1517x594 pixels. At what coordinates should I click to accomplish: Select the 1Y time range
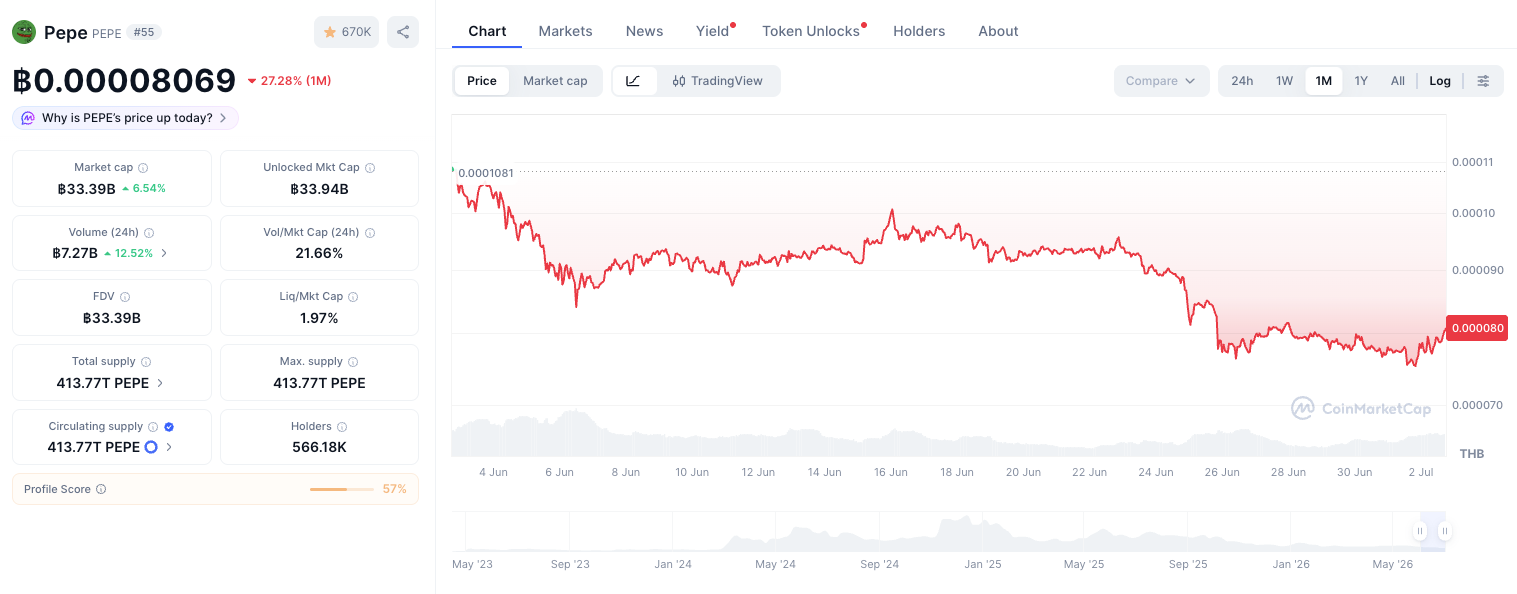[1361, 81]
